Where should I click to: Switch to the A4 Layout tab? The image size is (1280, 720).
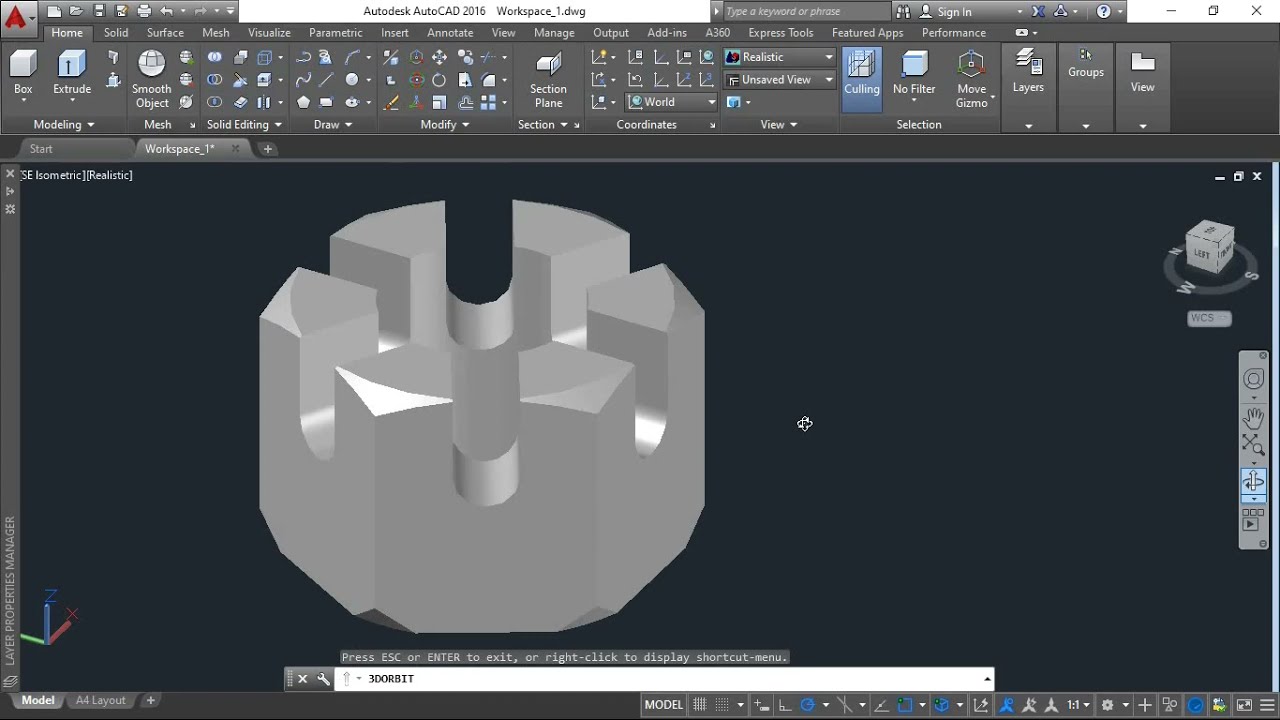(101, 701)
